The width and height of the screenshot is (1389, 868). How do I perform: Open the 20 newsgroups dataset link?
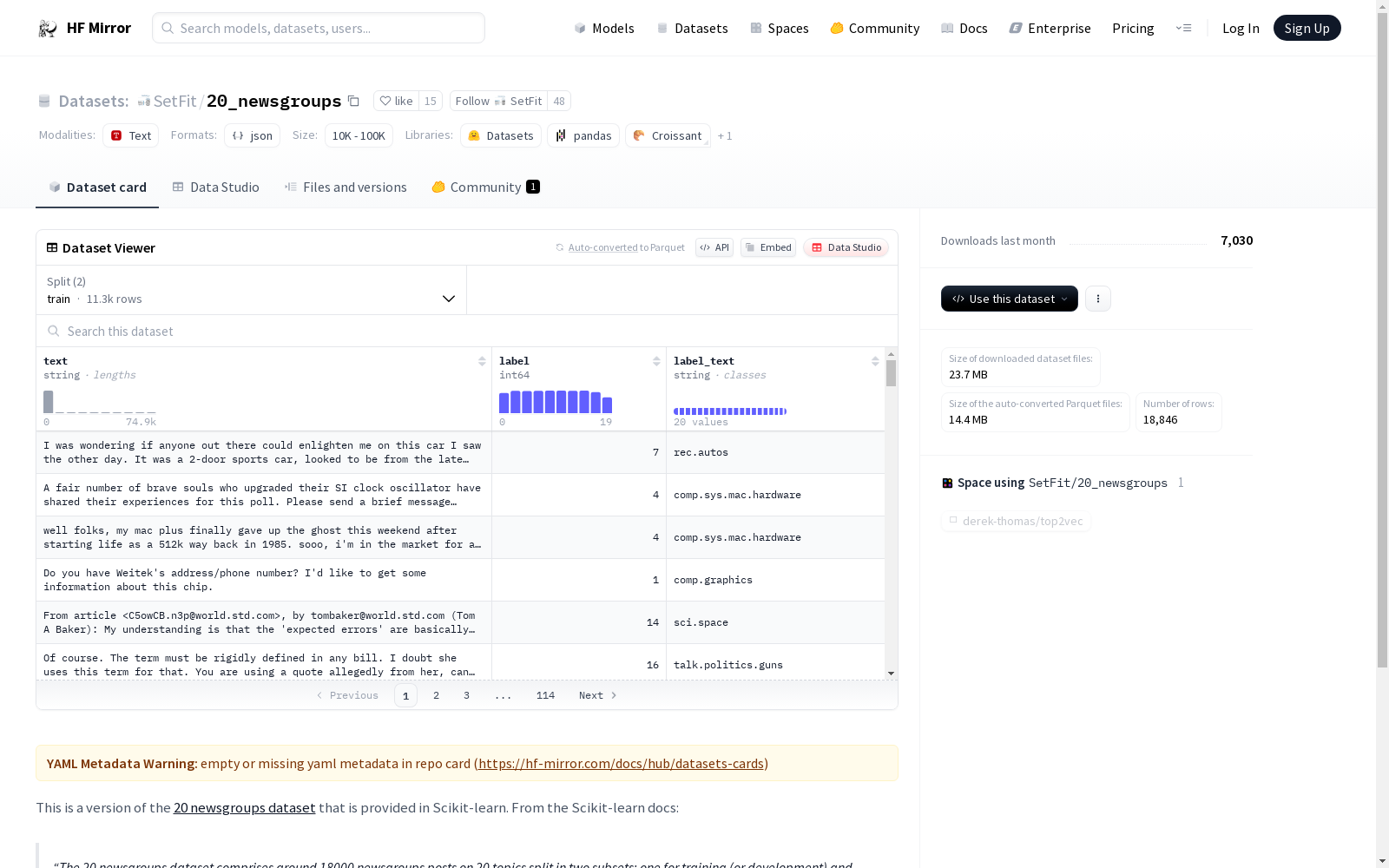point(244,808)
